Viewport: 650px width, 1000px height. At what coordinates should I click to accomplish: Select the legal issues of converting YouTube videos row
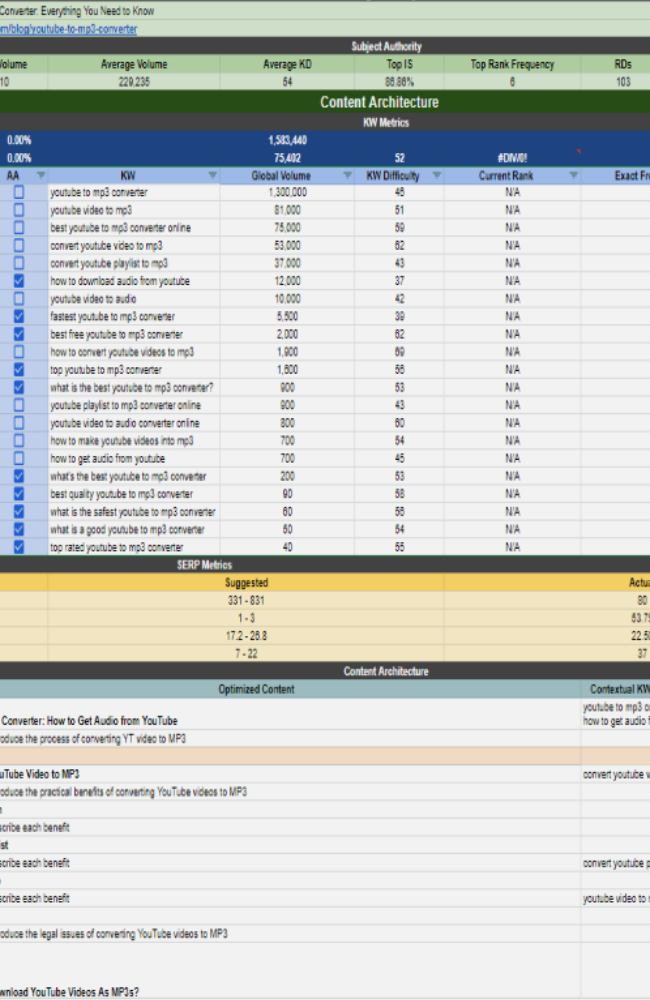(290, 934)
